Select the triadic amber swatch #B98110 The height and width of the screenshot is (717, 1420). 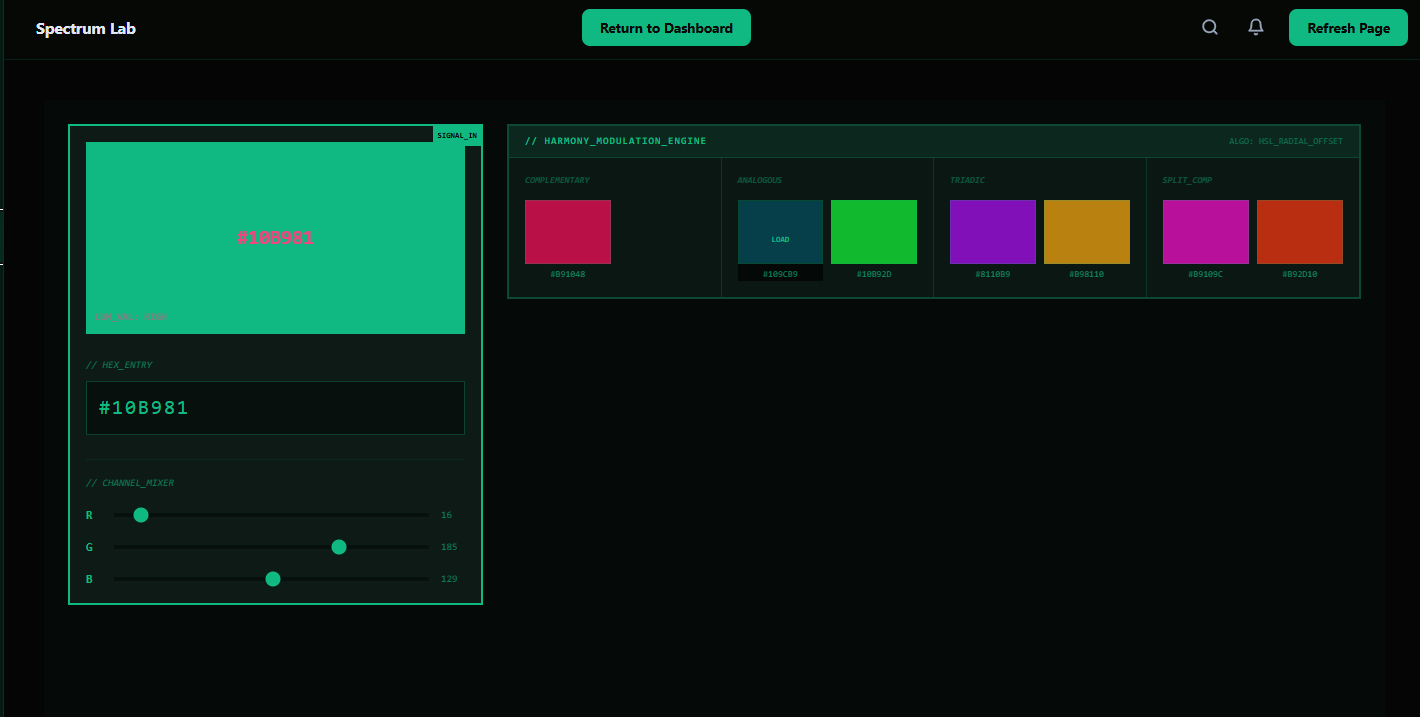1087,232
